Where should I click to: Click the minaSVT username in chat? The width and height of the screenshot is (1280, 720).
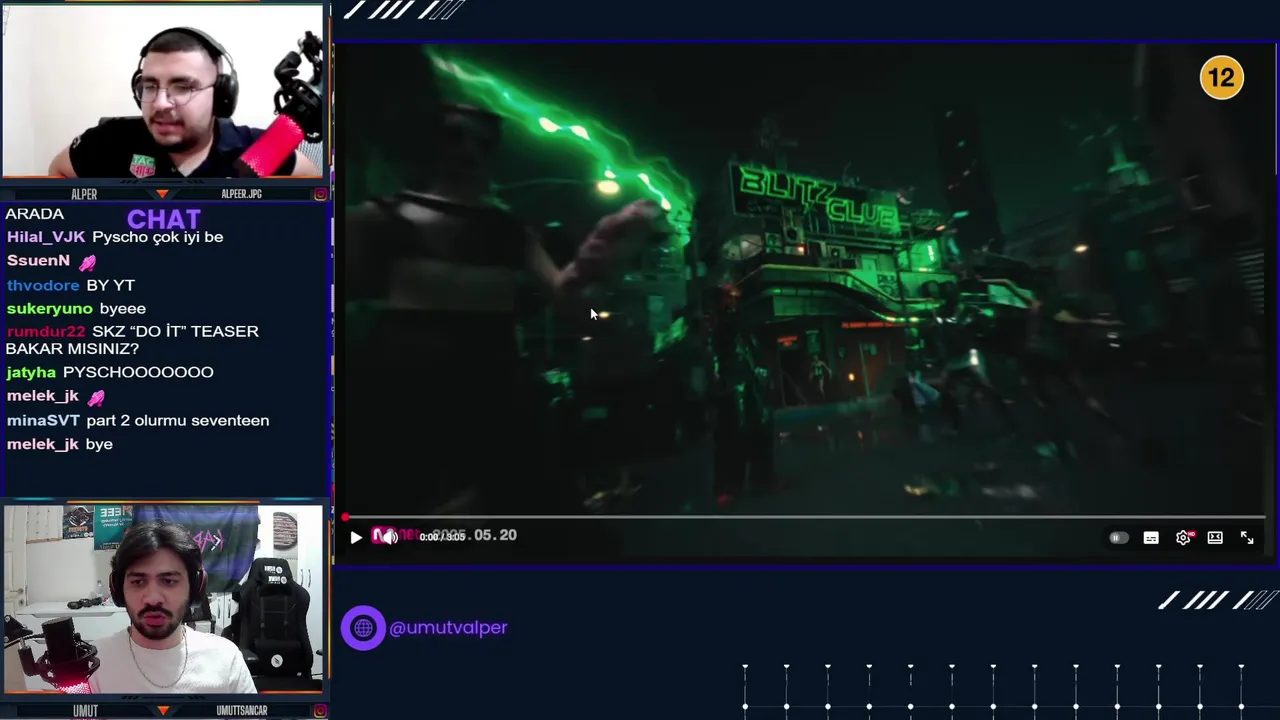[43, 421]
